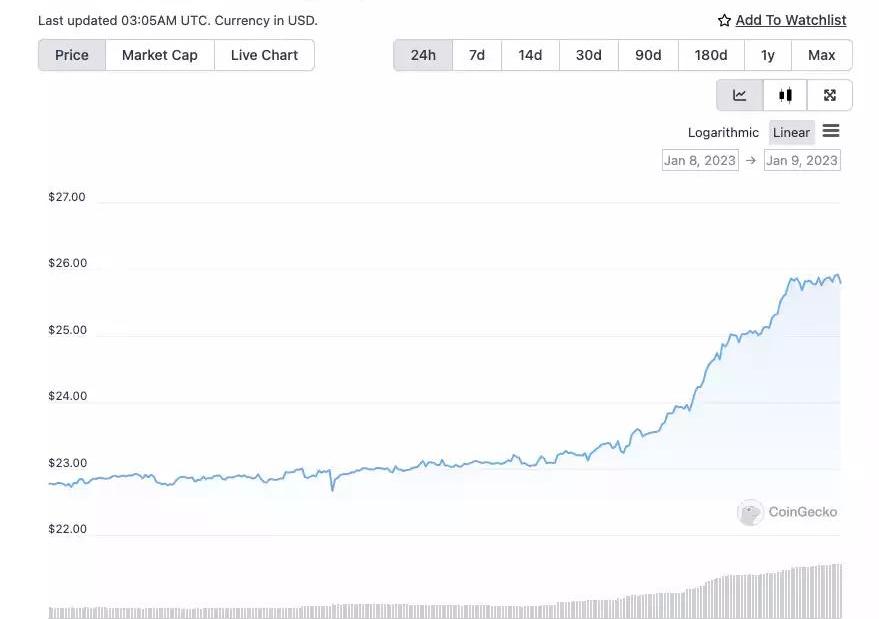Select the line chart view icon
The width and height of the screenshot is (879, 619).
pos(740,95)
